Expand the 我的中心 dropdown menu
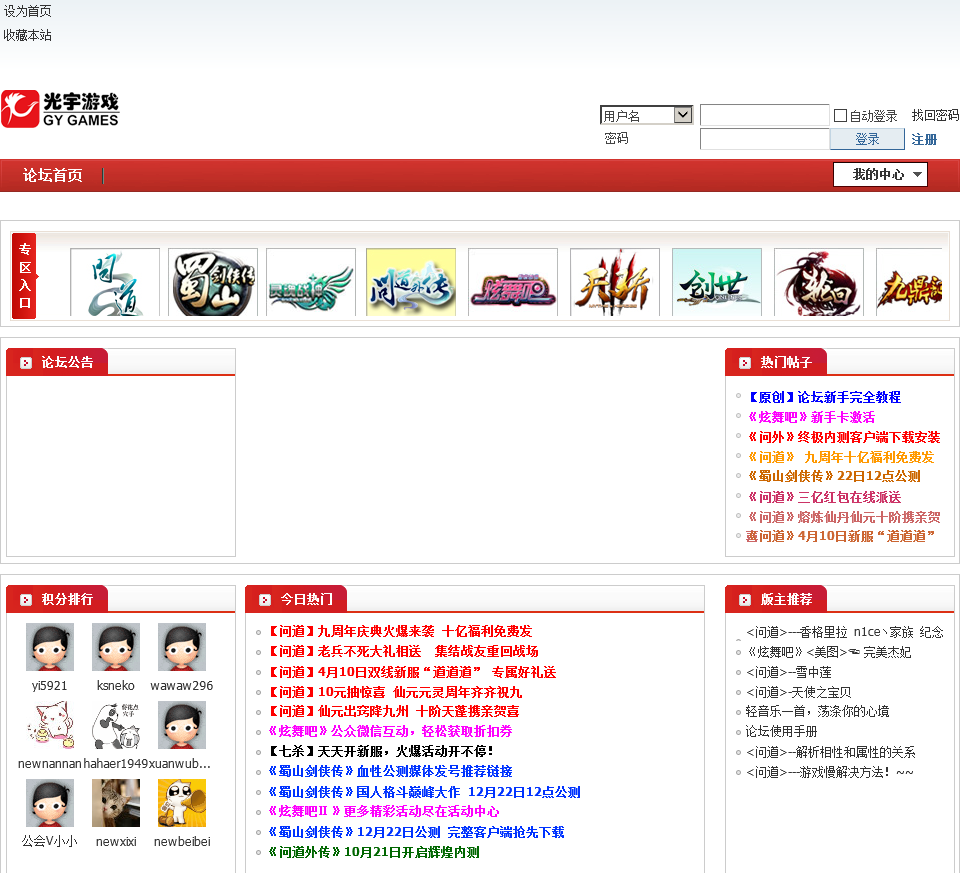Image resolution: width=960 pixels, height=873 pixels. tap(880, 174)
